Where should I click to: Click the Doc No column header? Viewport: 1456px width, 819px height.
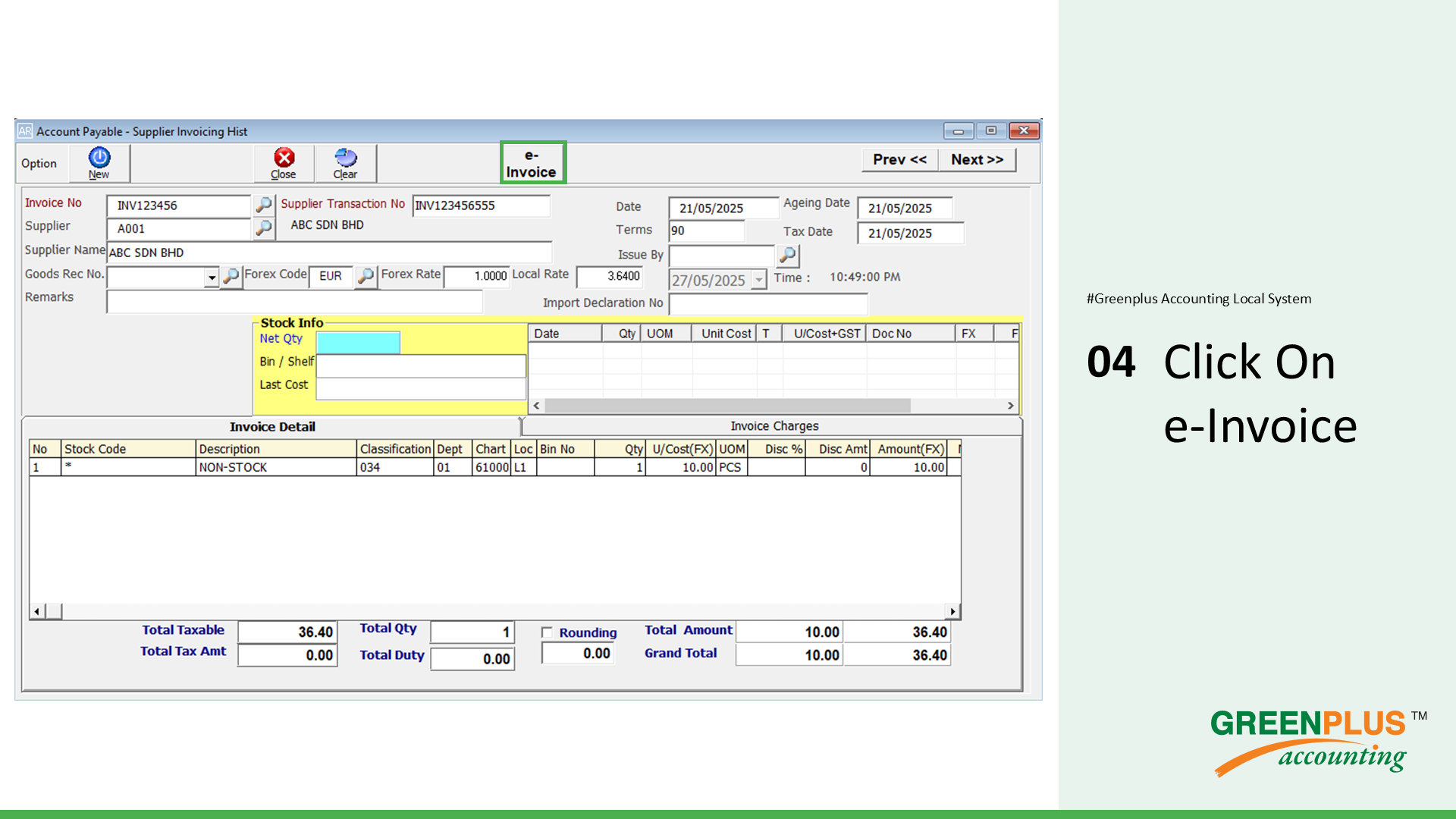pyautogui.click(x=910, y=334)
